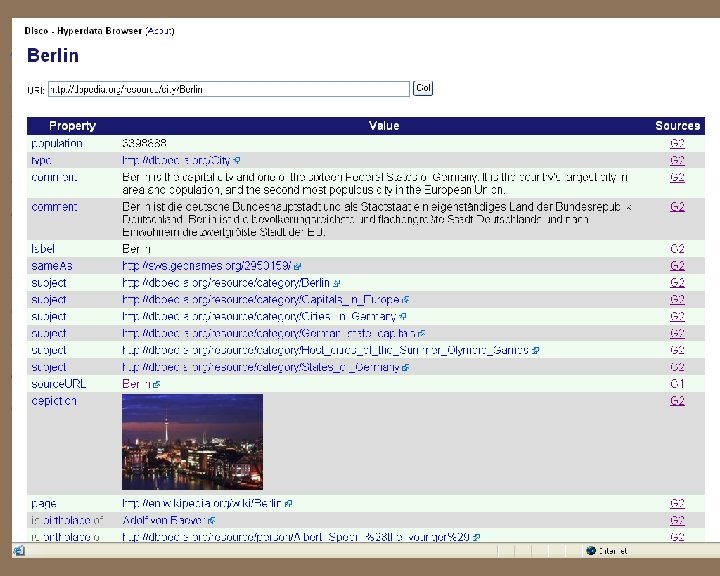The height and width of the screenshot is (576, 720).
Task: Open the dbpedia City type link
Action: [176, 160]
